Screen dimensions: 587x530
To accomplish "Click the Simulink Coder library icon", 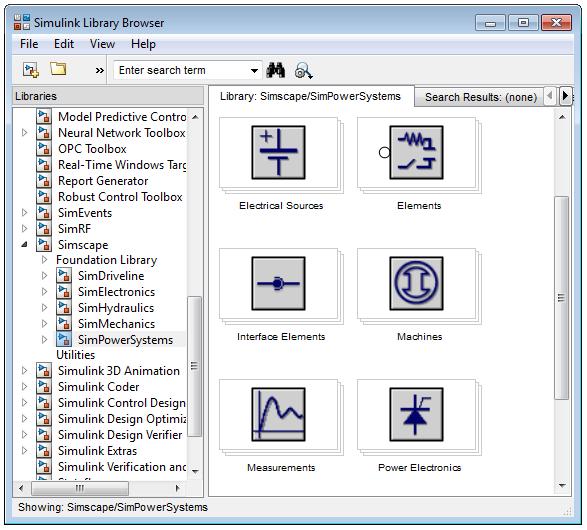I will point(44,387).
